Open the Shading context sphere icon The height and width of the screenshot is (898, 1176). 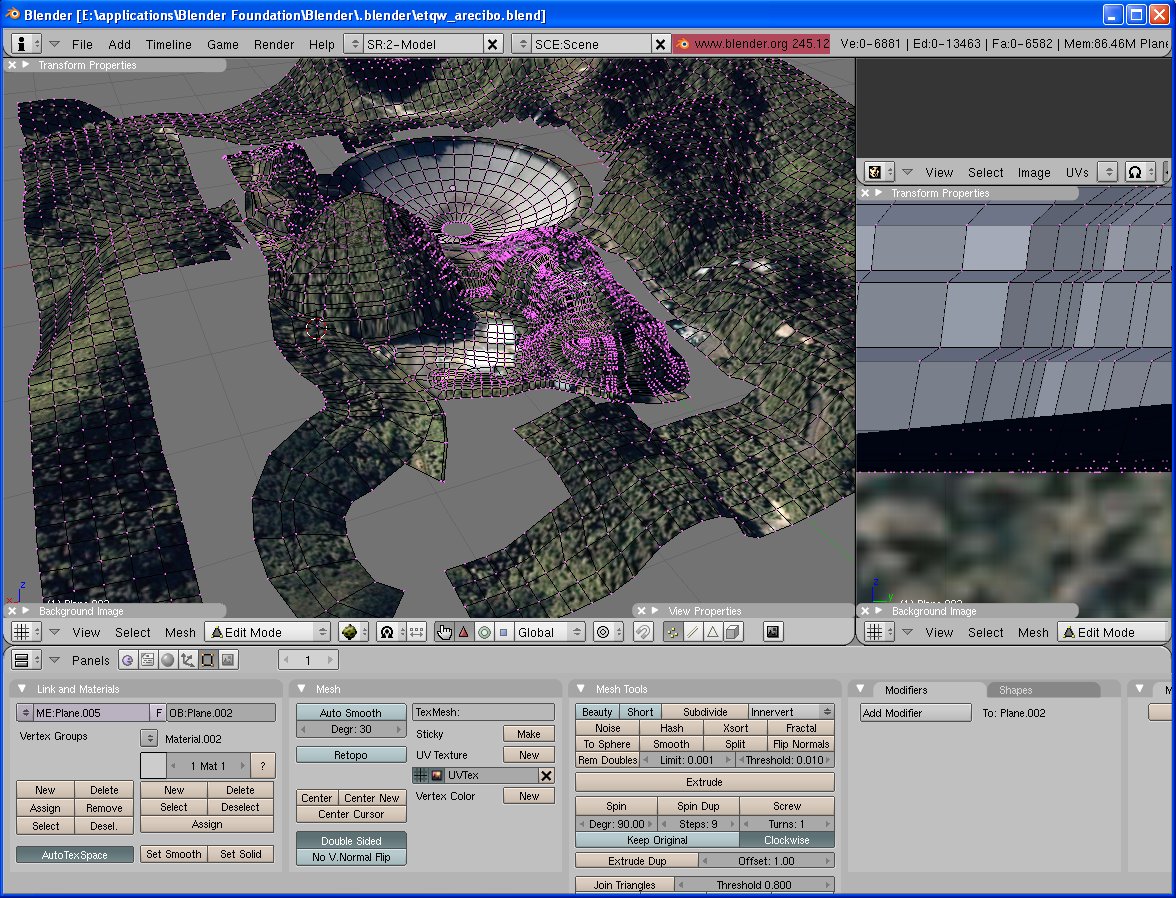pos(168,660)
